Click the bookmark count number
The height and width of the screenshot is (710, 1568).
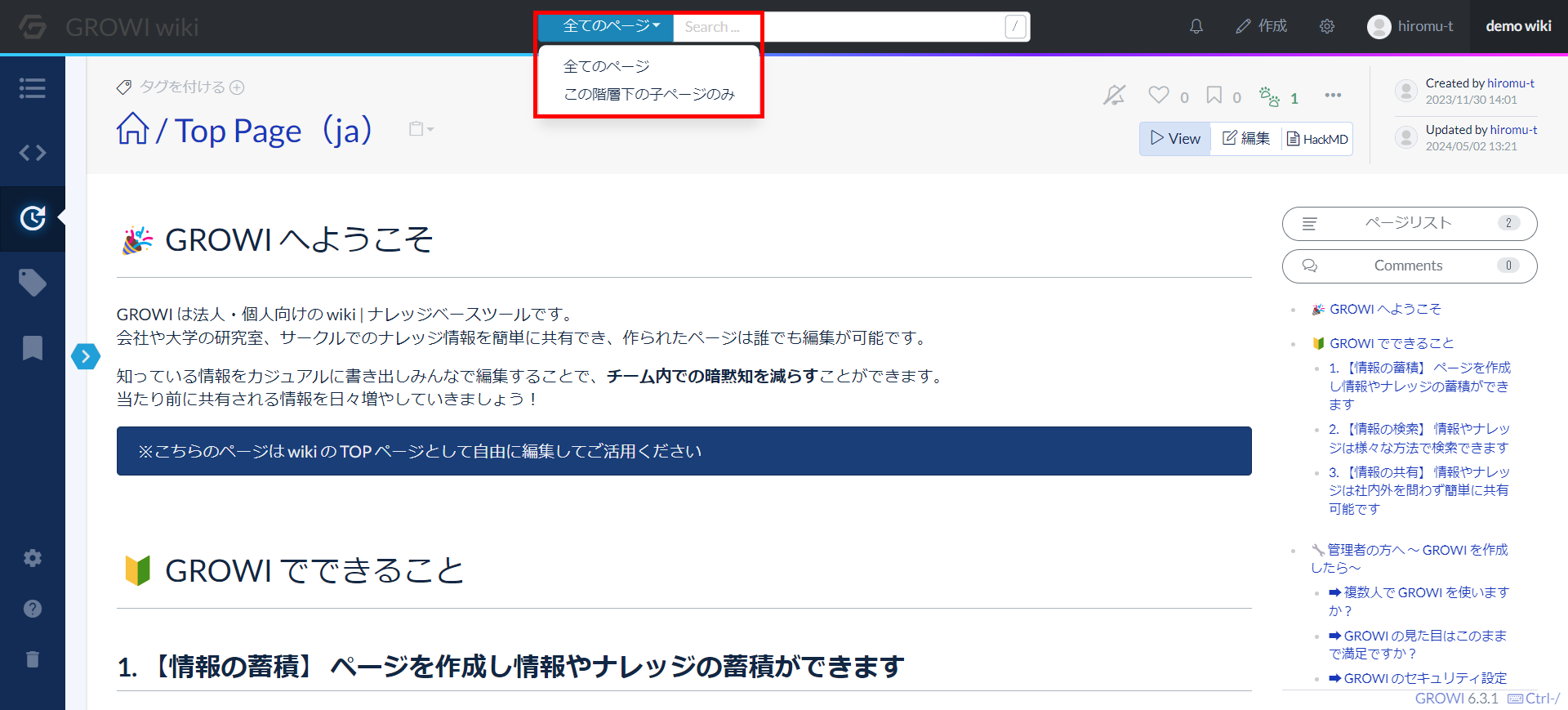click(1236, 98)
